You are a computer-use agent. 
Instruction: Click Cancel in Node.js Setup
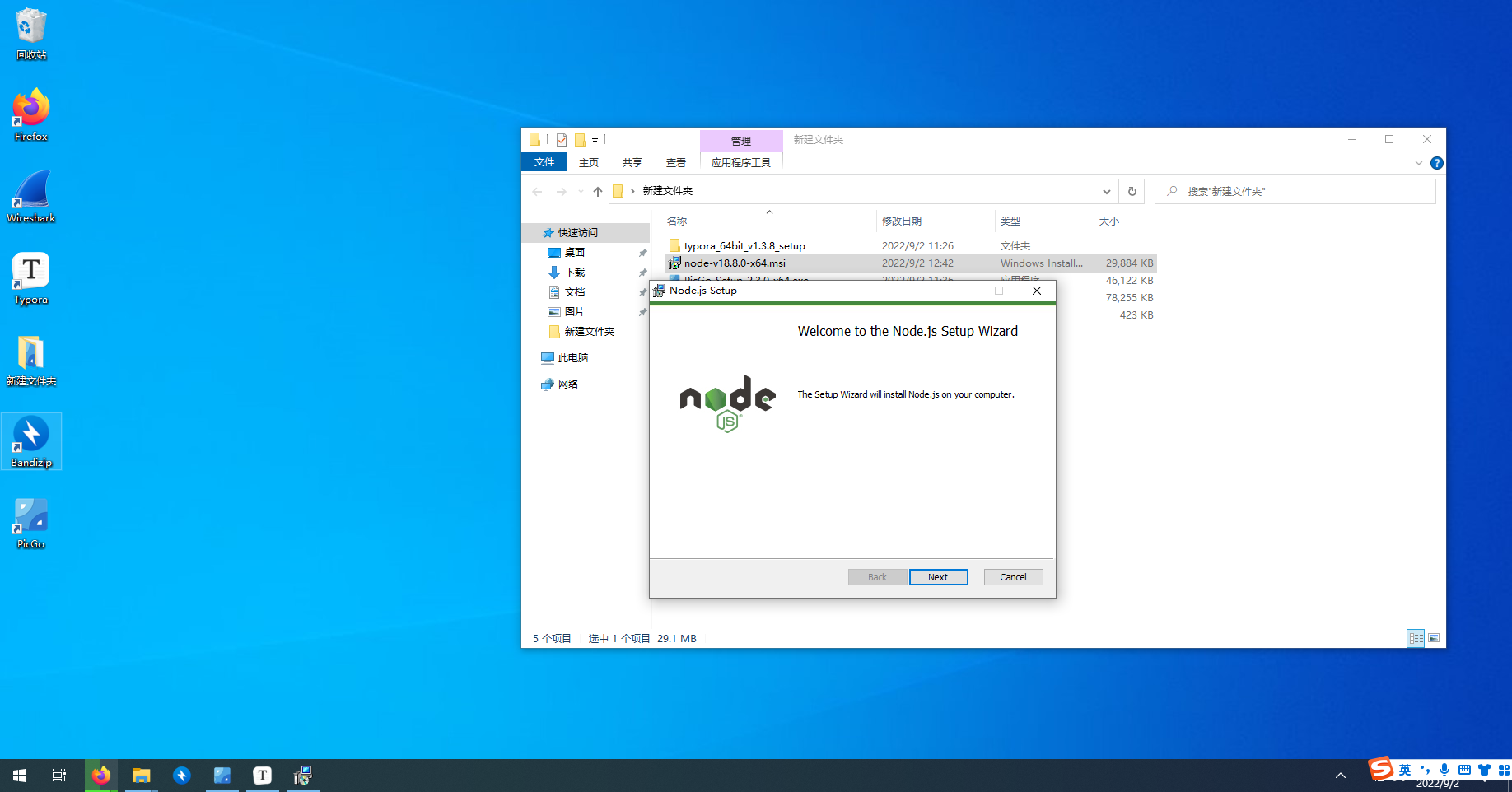point(1013,577)
